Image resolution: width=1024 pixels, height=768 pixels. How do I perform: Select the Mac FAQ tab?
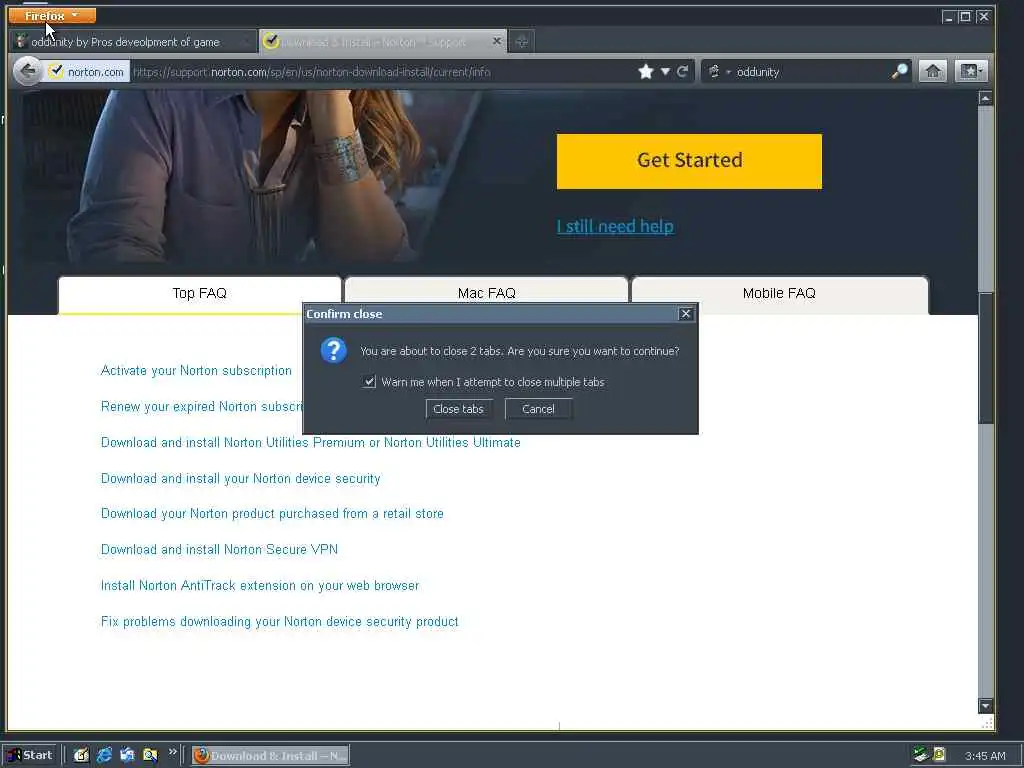click(x=487, y=291)
